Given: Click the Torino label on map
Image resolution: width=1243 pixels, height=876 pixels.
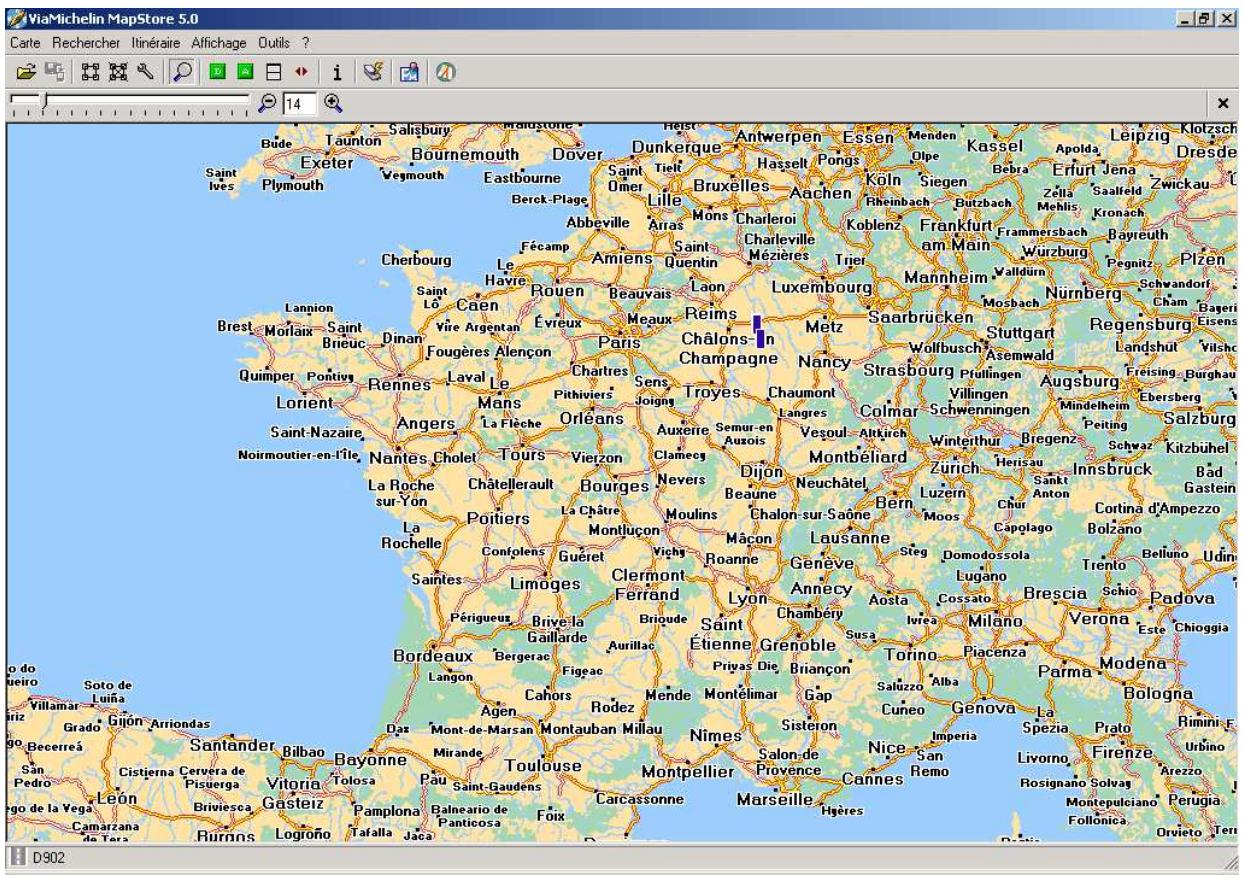Looking at the screenshot, I should pyautogui.click(x=910, y=655).
